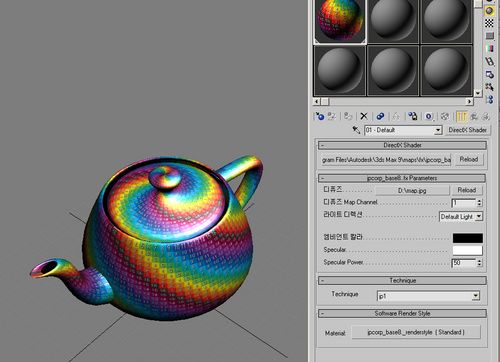
Task: Click the right arrow of sample slots scrollbar
Action: [x=469, y=101]
